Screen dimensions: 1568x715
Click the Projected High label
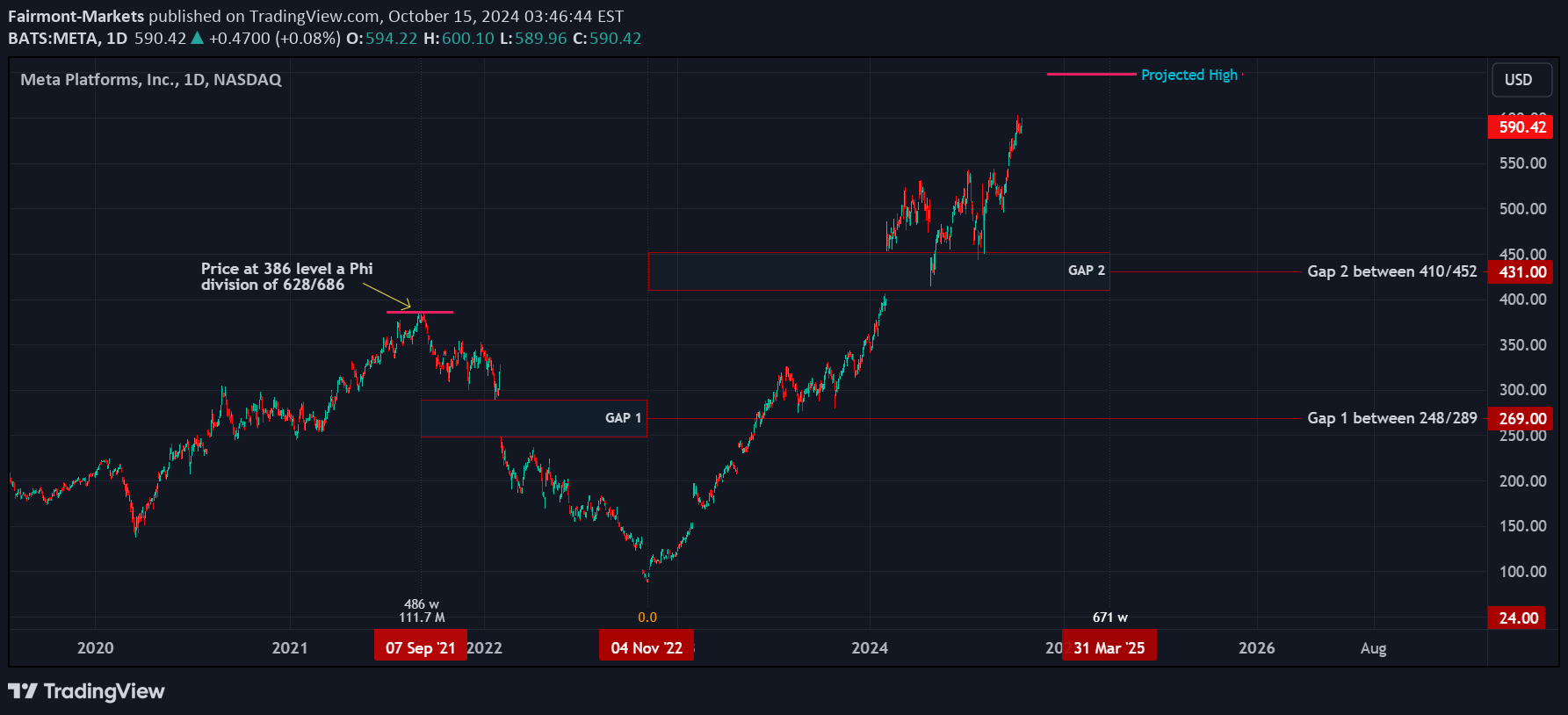(x=1189, y=75)
